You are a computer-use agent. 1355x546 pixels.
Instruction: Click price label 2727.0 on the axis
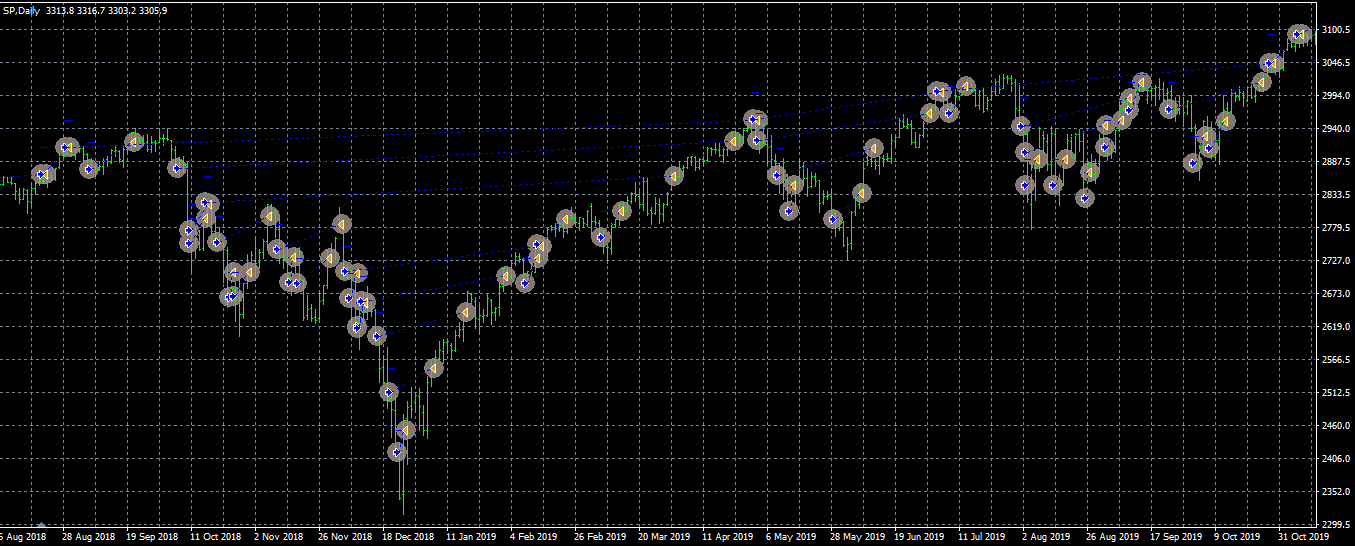(1337, 261)
